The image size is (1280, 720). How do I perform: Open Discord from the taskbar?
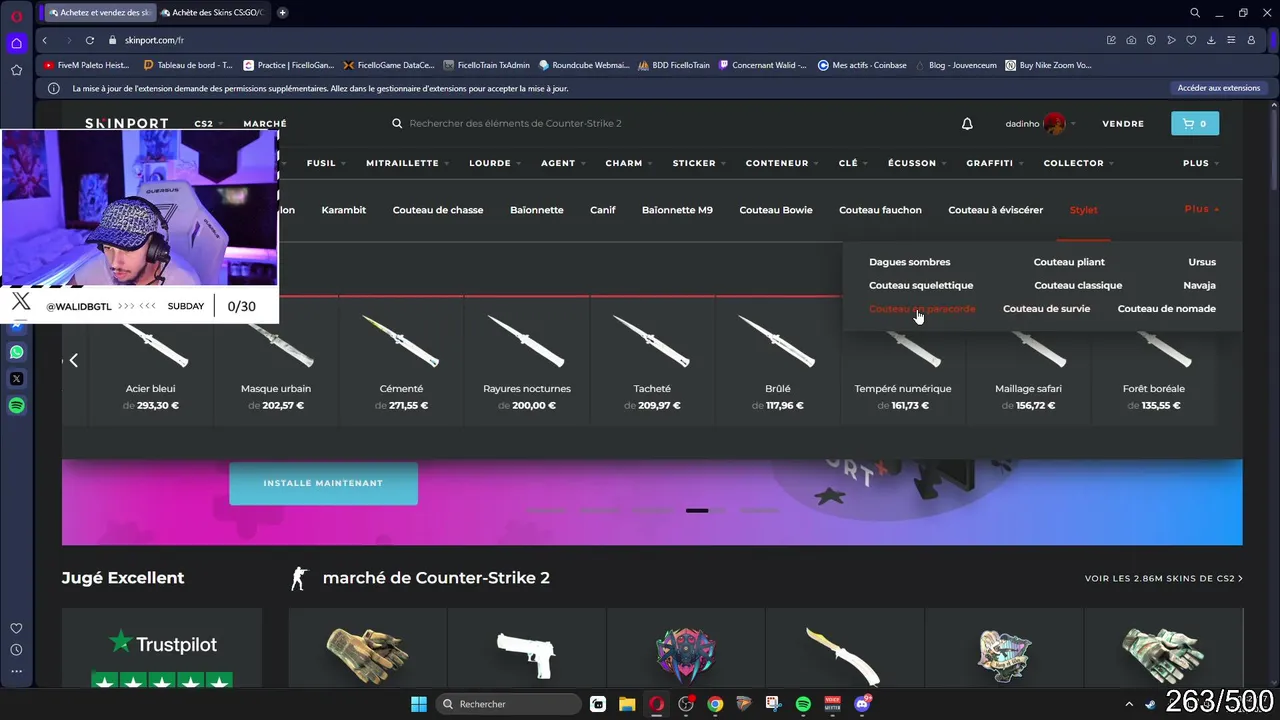click(x=863, y=704)
